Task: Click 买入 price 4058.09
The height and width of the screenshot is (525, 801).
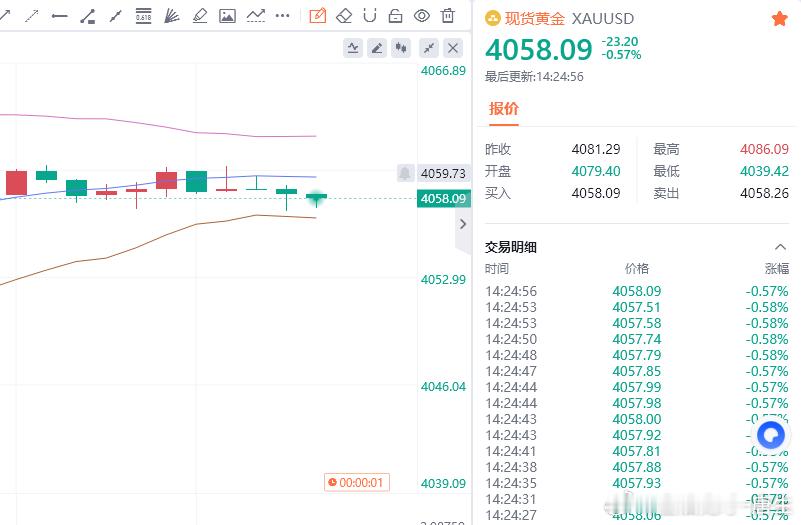Action: point(596,193)
